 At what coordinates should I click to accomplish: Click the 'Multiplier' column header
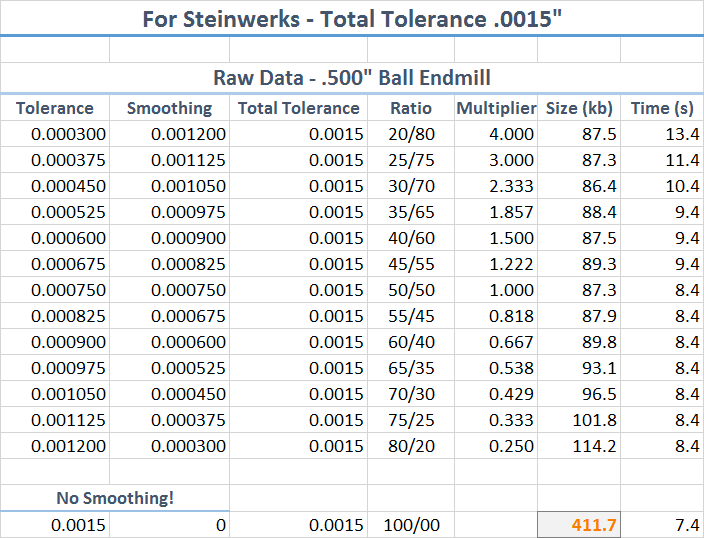pos(496,108)
